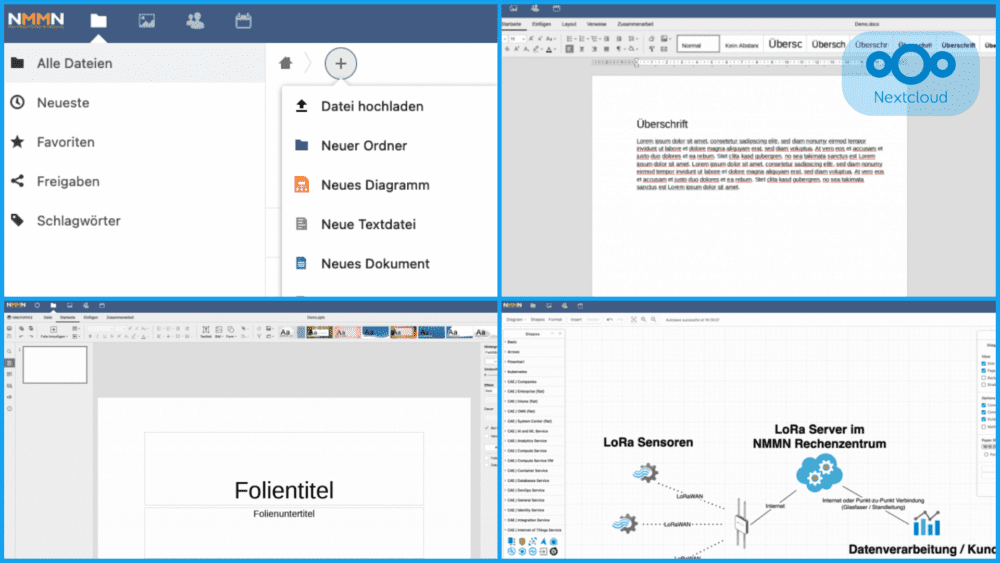Click the Folientitel placeholder on the slide

[x=284, y=490]
